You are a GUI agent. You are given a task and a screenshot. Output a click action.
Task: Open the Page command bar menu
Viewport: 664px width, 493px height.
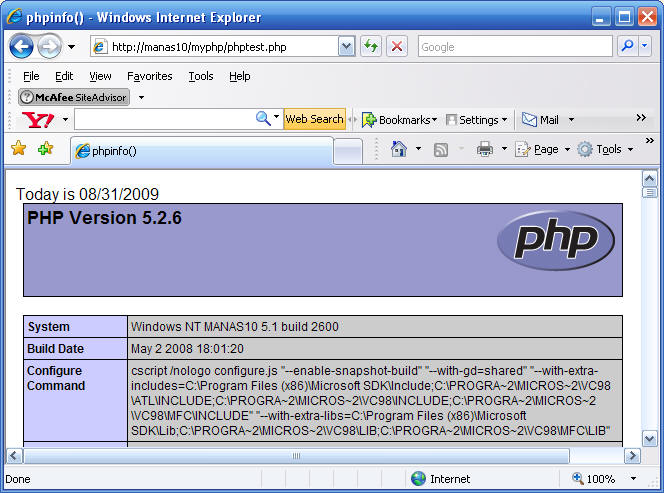pyautogui.click(x=542, y=149)
